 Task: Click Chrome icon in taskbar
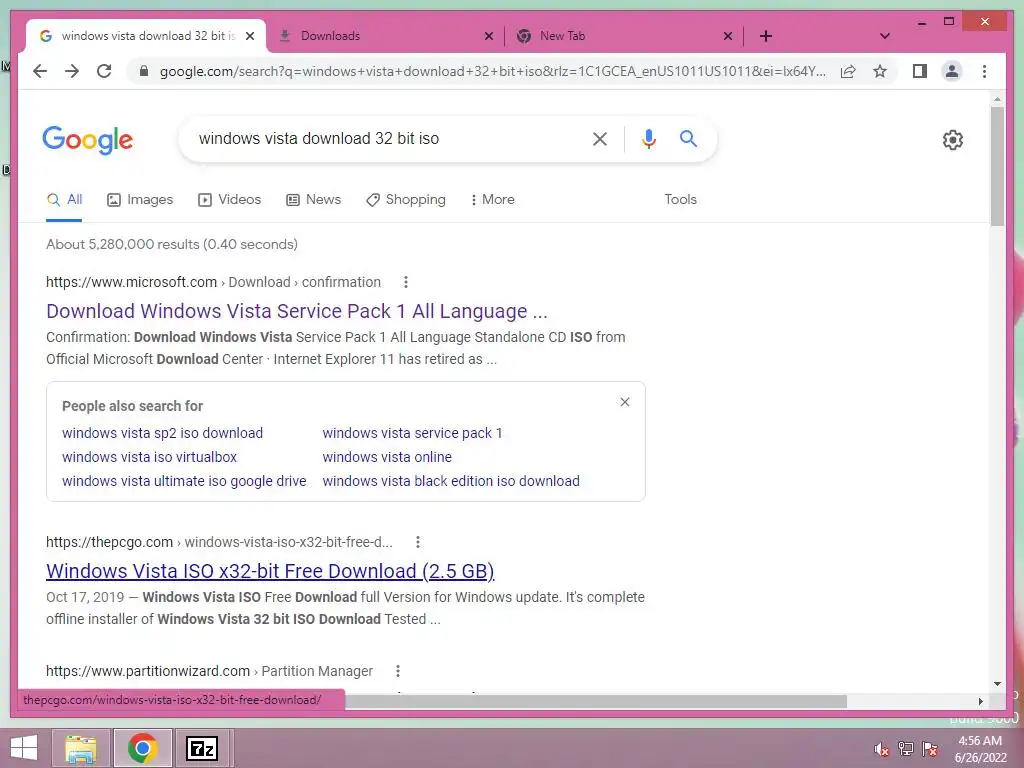click(x=142, y=748)
